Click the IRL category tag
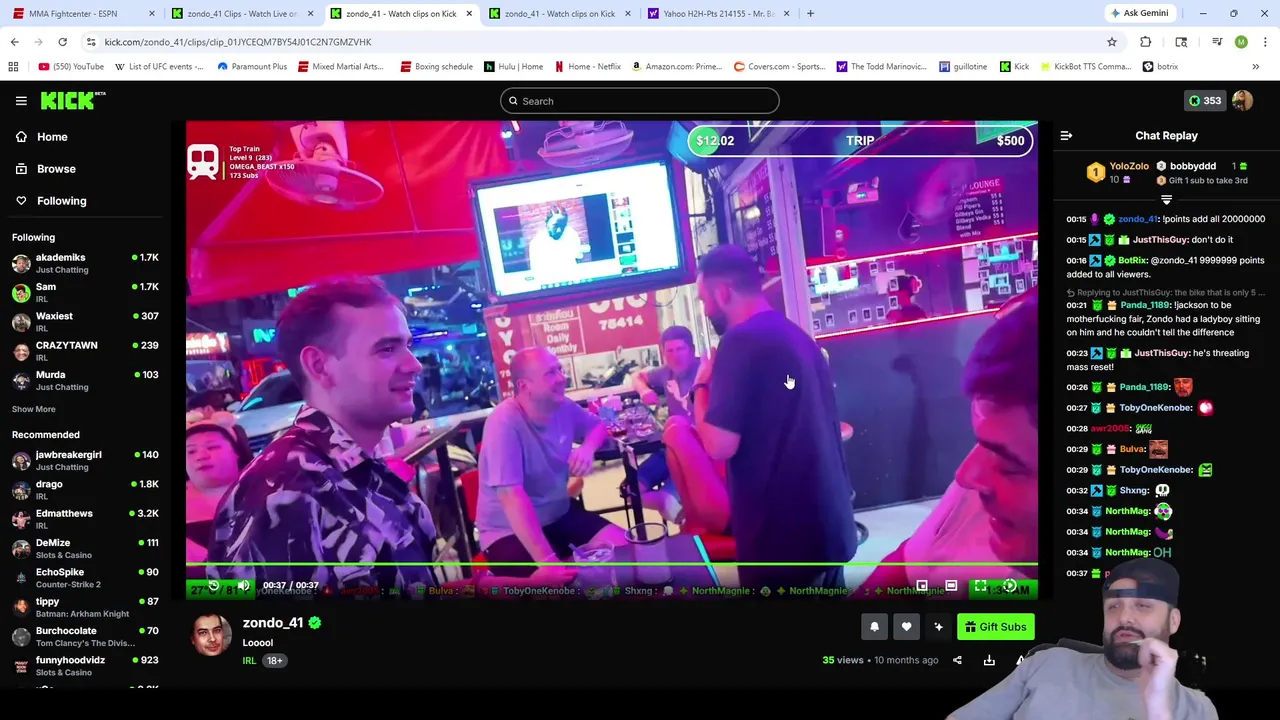Image resolution: width=1280 pixels, height=720 pixels. coord(249,661)
